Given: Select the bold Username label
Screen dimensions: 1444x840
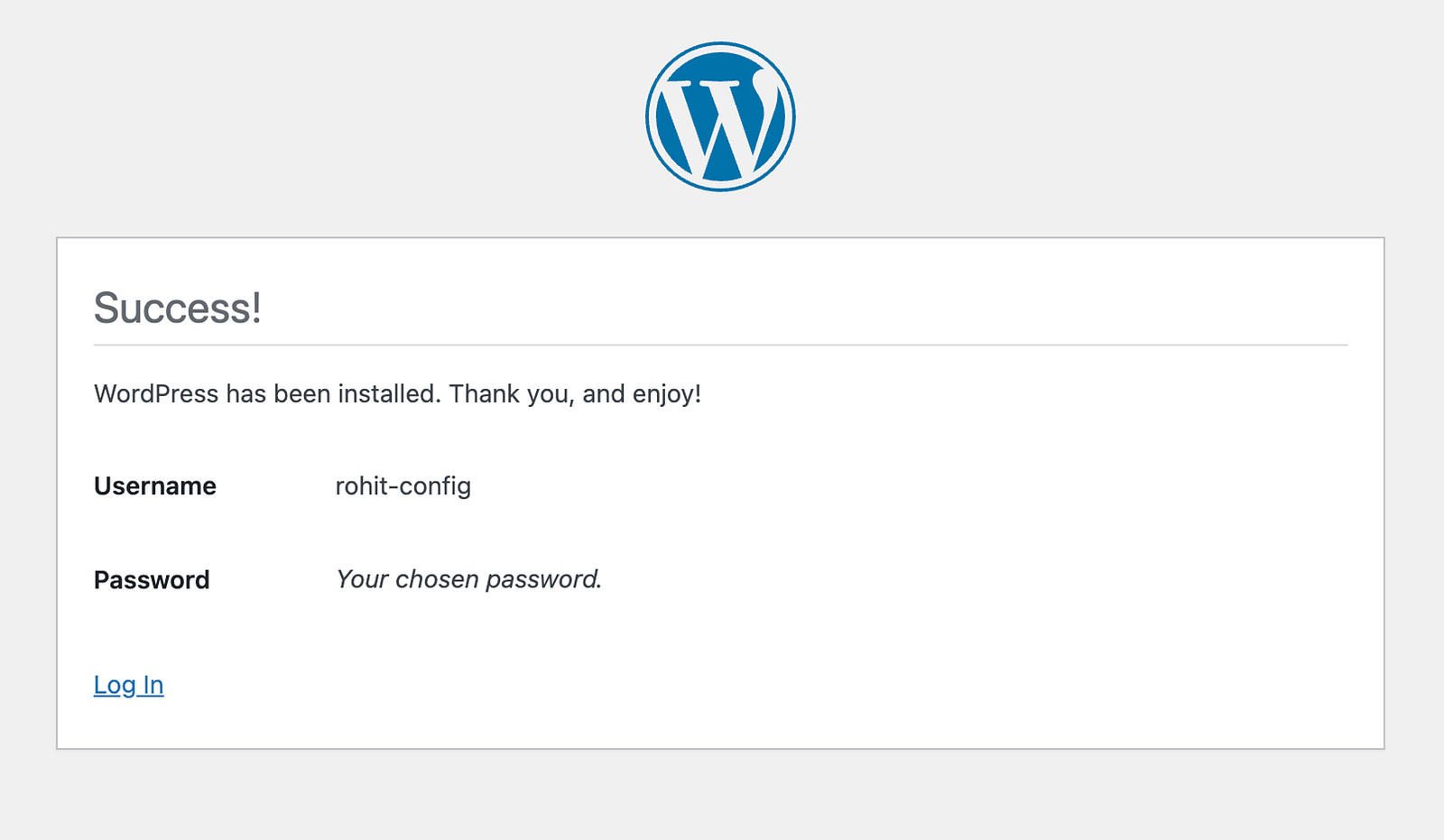Looking at the screenshot, I should point(155,486).
